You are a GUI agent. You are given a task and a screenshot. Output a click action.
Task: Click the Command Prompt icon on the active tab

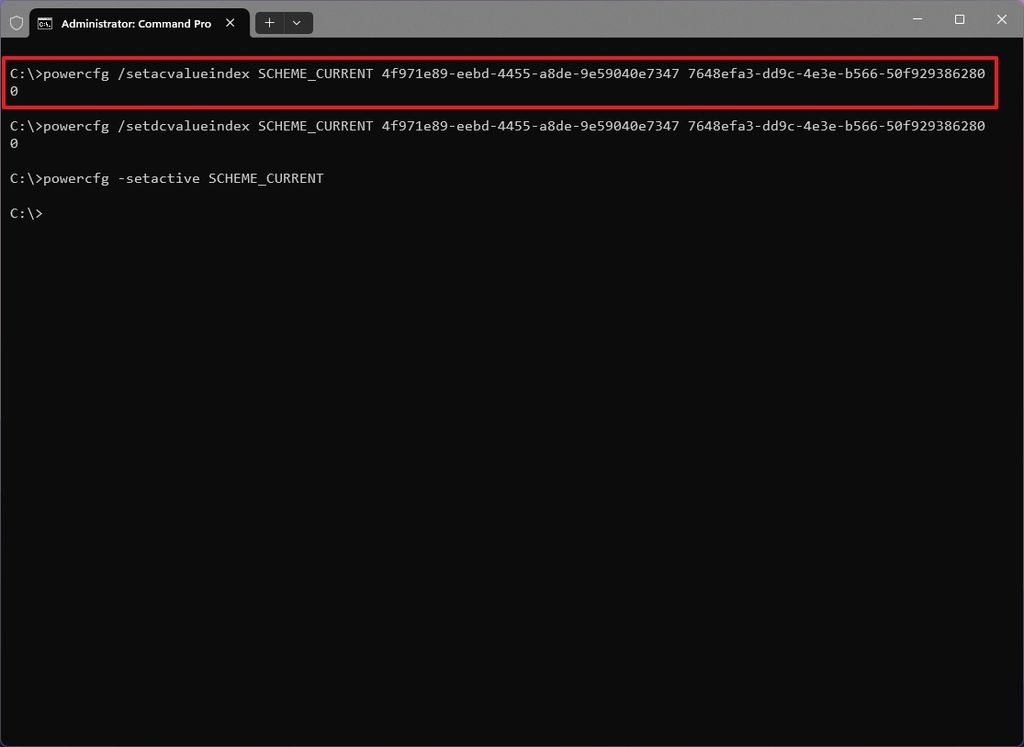(x=45, y=22)
